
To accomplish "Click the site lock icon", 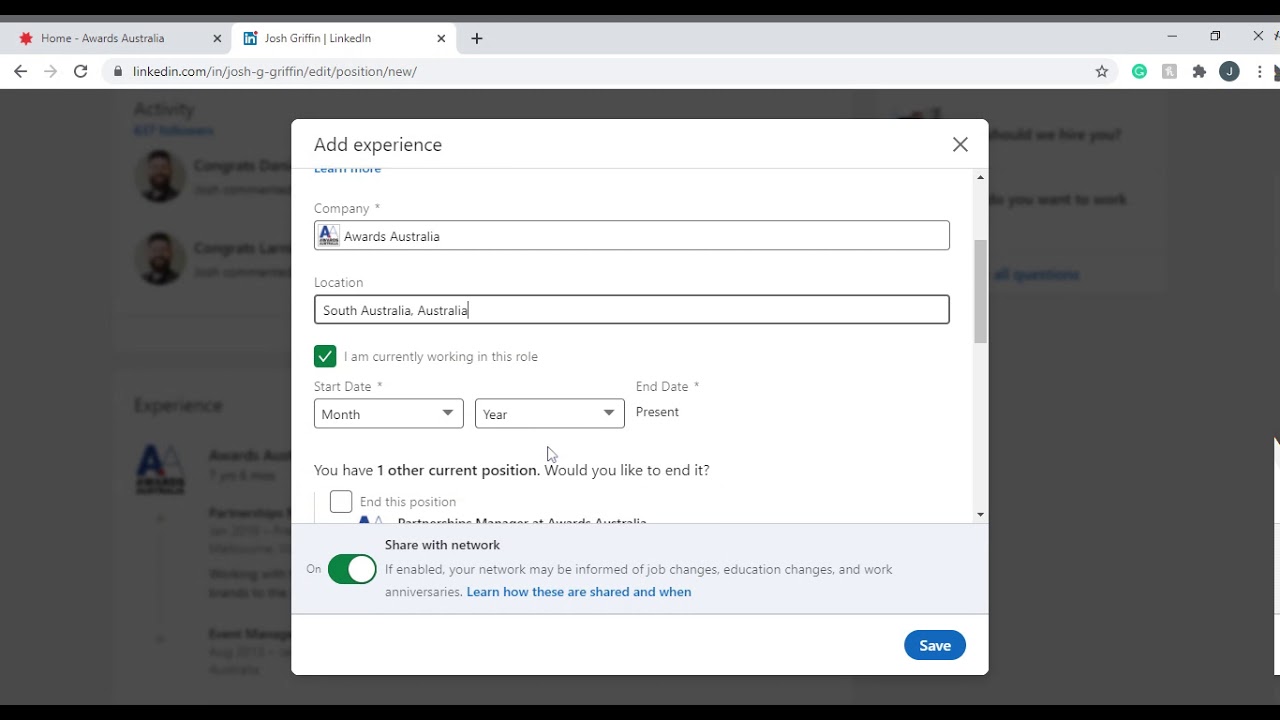I will 118,72.
